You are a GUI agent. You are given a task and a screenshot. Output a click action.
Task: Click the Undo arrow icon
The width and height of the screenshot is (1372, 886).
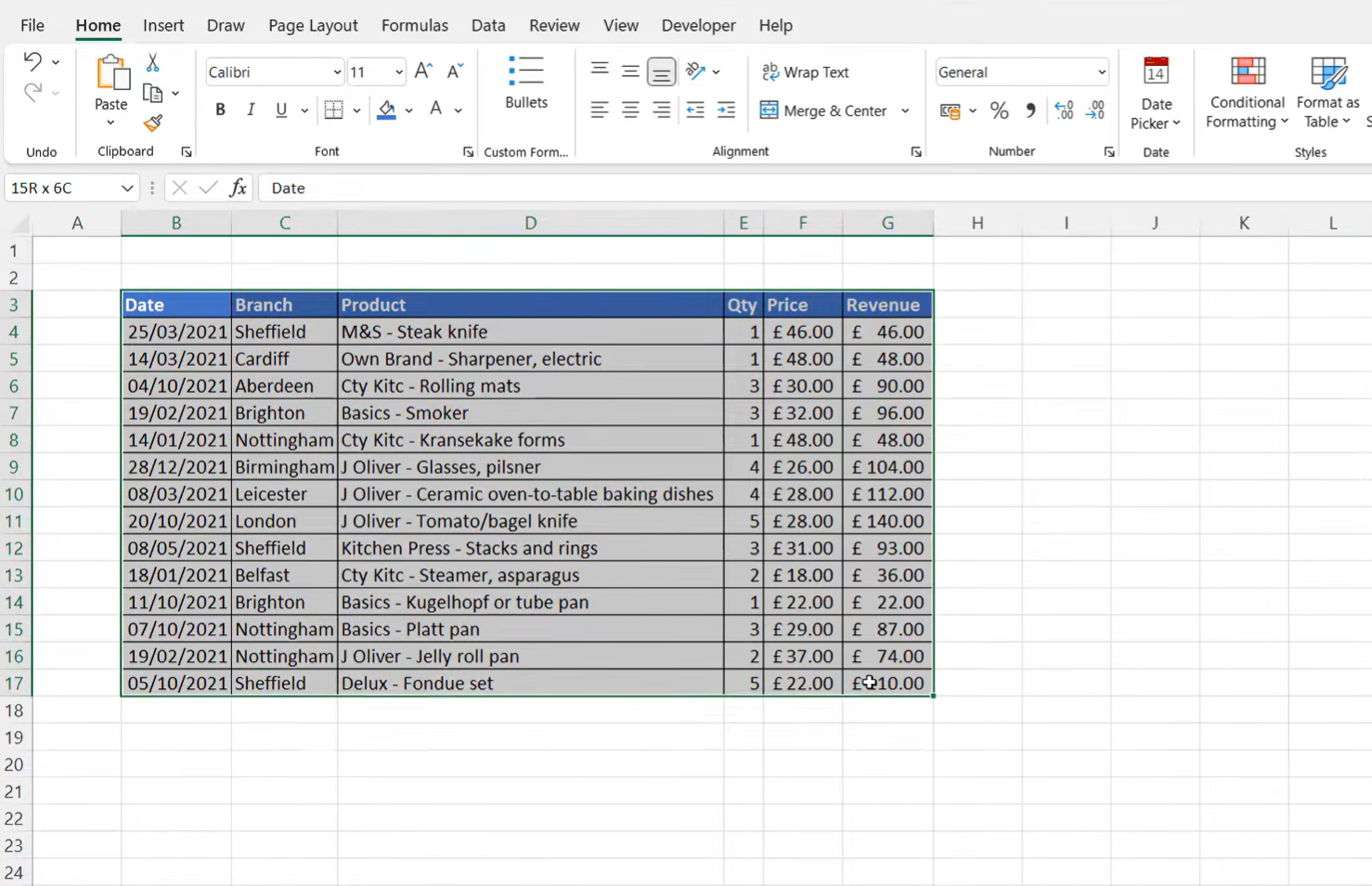point(32,61)
